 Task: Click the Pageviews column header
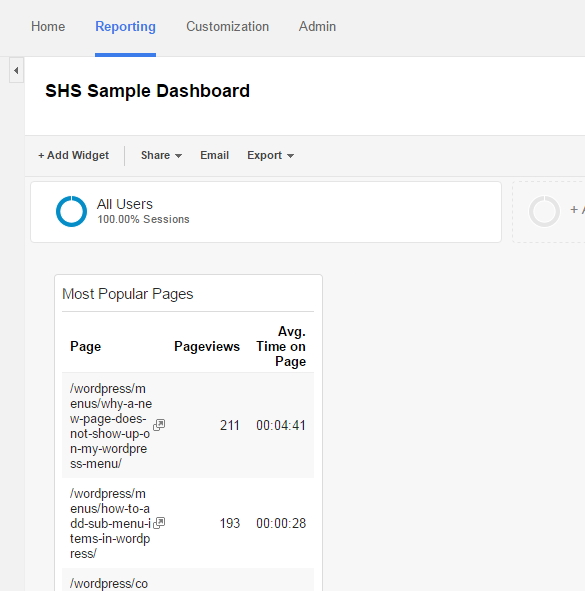point(207,346)
